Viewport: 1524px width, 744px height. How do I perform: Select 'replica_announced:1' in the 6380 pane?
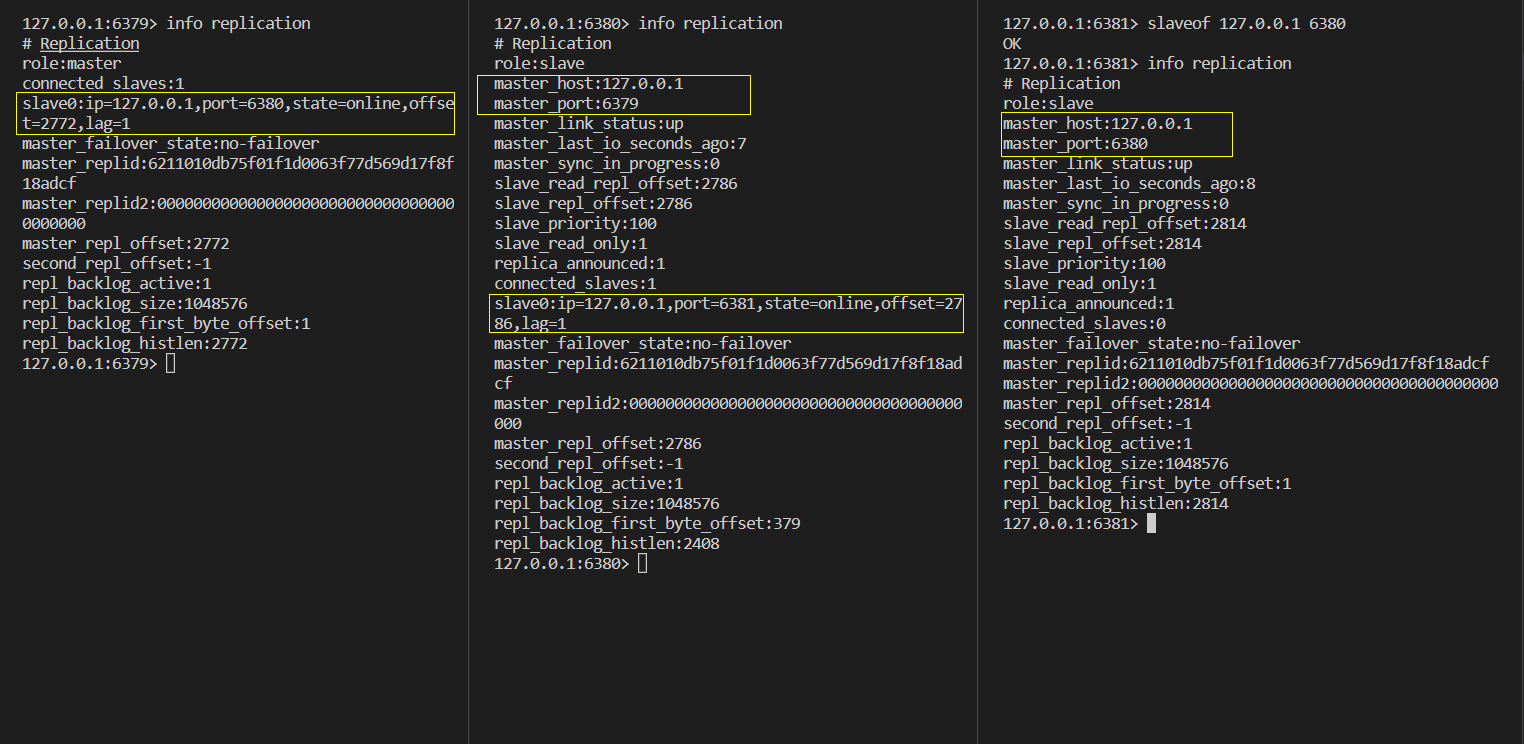pyautogui.click(x=580, y=263)
